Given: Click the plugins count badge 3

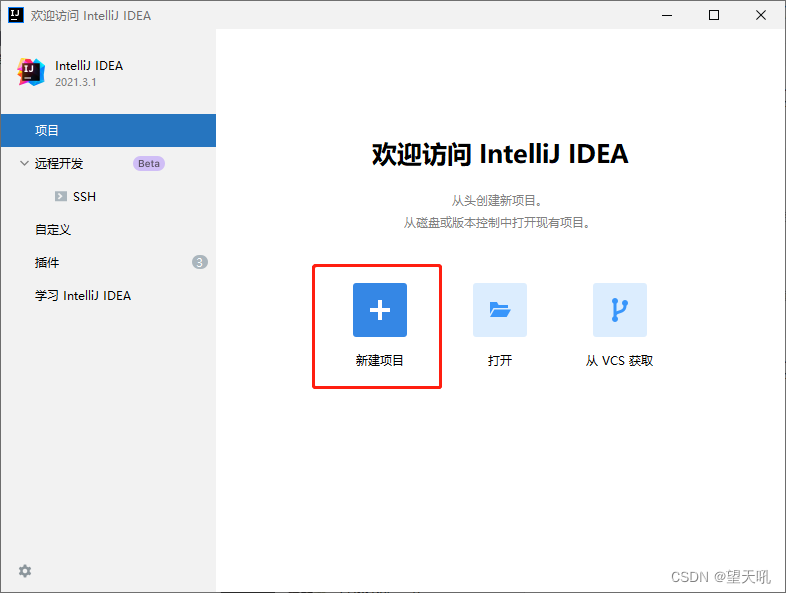Looking at the screenshot, I should click(x=200, y=262).
